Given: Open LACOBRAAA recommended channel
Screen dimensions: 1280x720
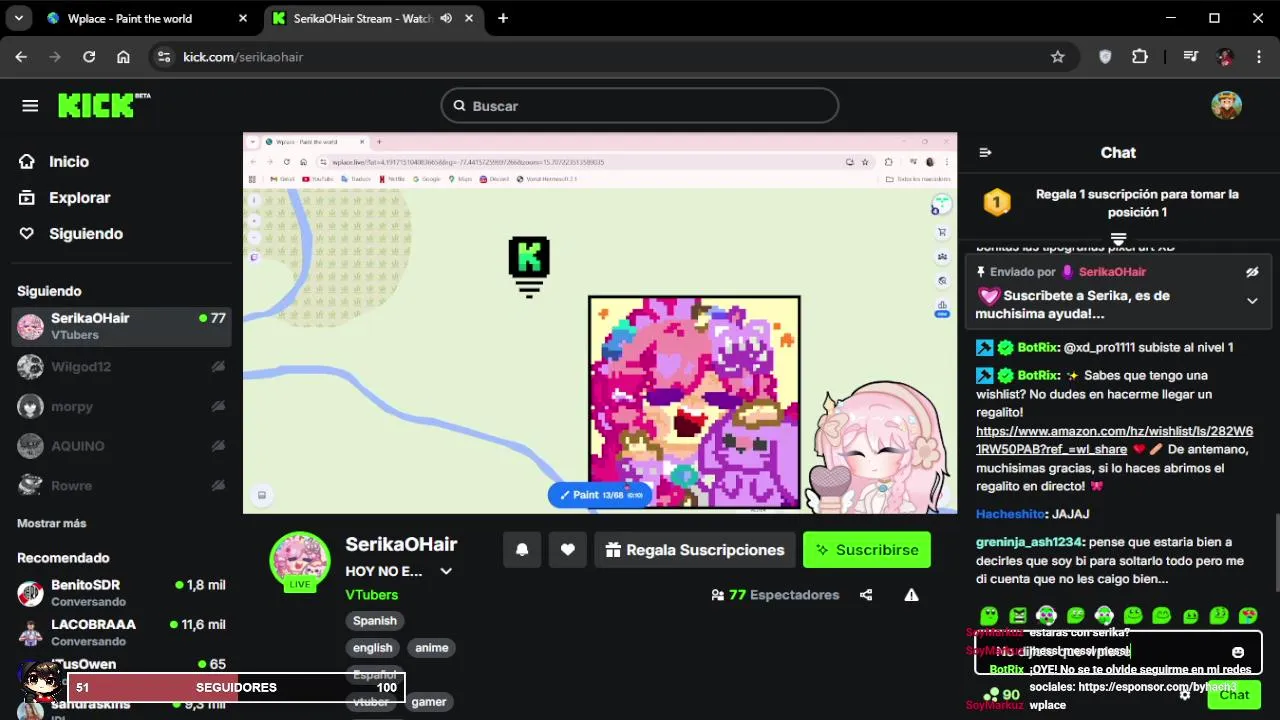Looking at the screenshot, I should pos(122,632).
